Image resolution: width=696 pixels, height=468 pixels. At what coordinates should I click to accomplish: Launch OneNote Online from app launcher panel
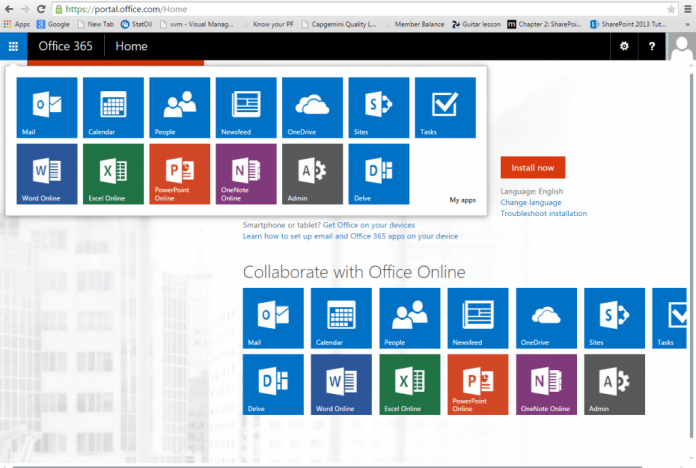pyautogui.click(x=246, y=174)
